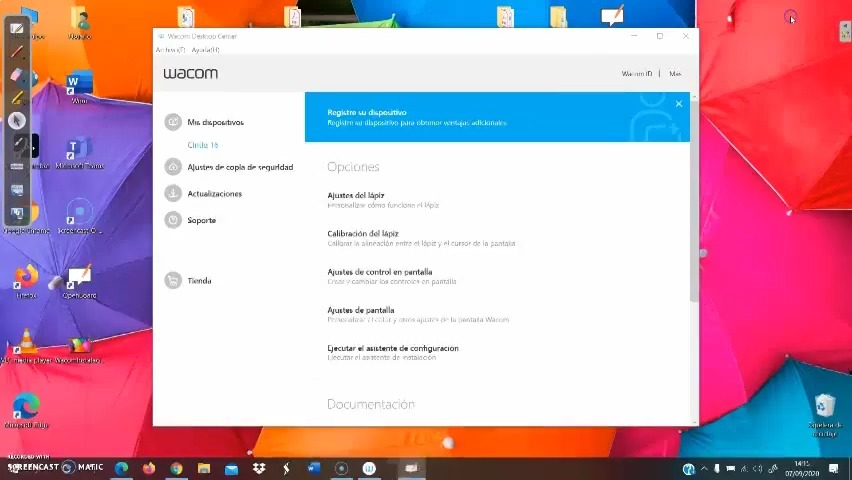This screenshot has width=852, height=480.
Task: Expand the hidden system tray icons chevron
Action: 704,469
